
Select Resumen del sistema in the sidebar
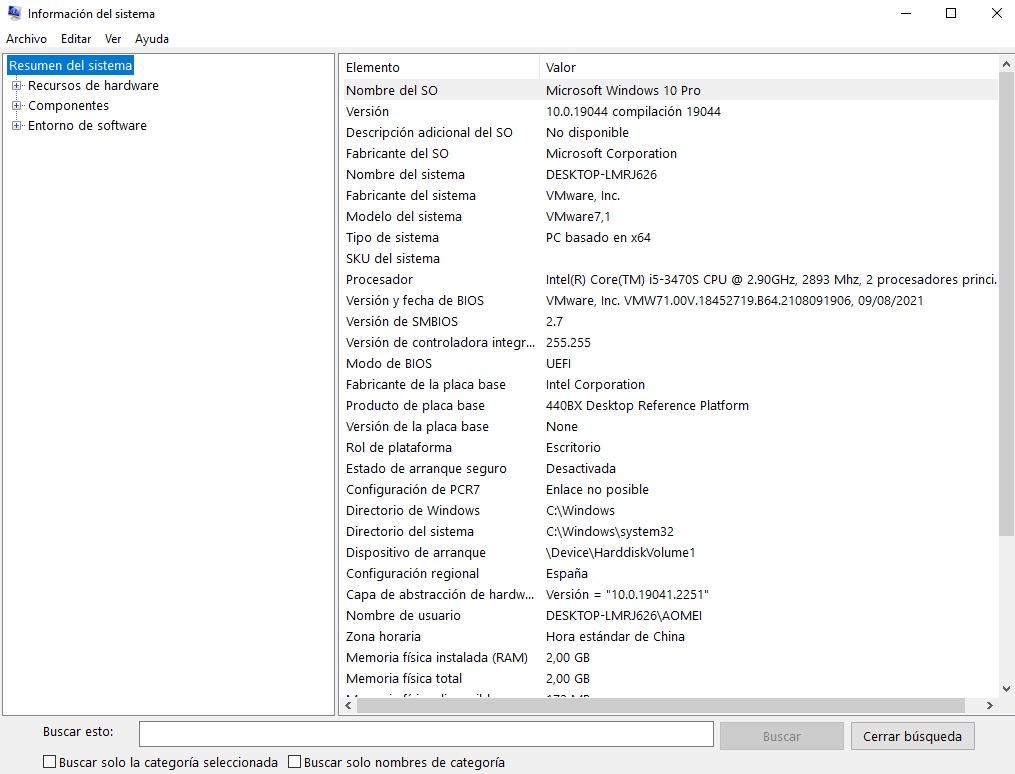tap(70, 65)
